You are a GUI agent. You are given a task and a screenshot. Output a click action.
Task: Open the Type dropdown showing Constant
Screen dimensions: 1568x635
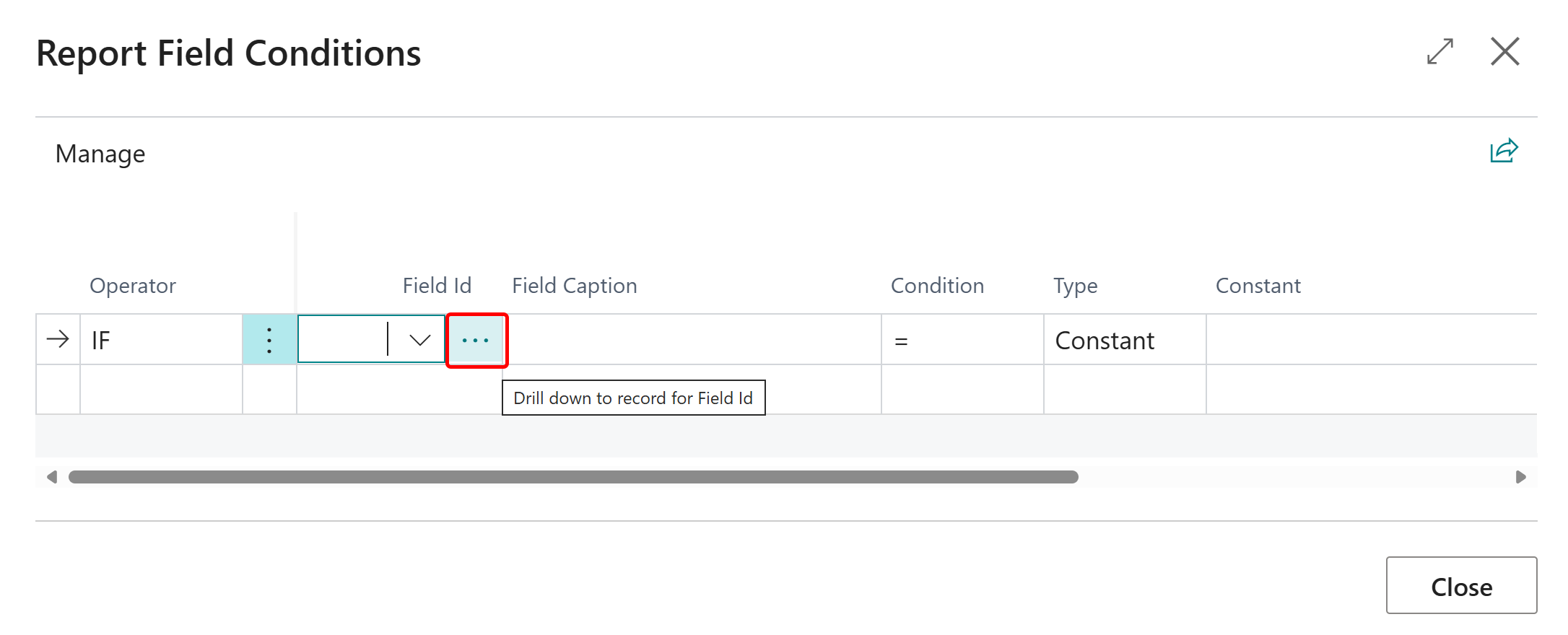click(1123, 340)
